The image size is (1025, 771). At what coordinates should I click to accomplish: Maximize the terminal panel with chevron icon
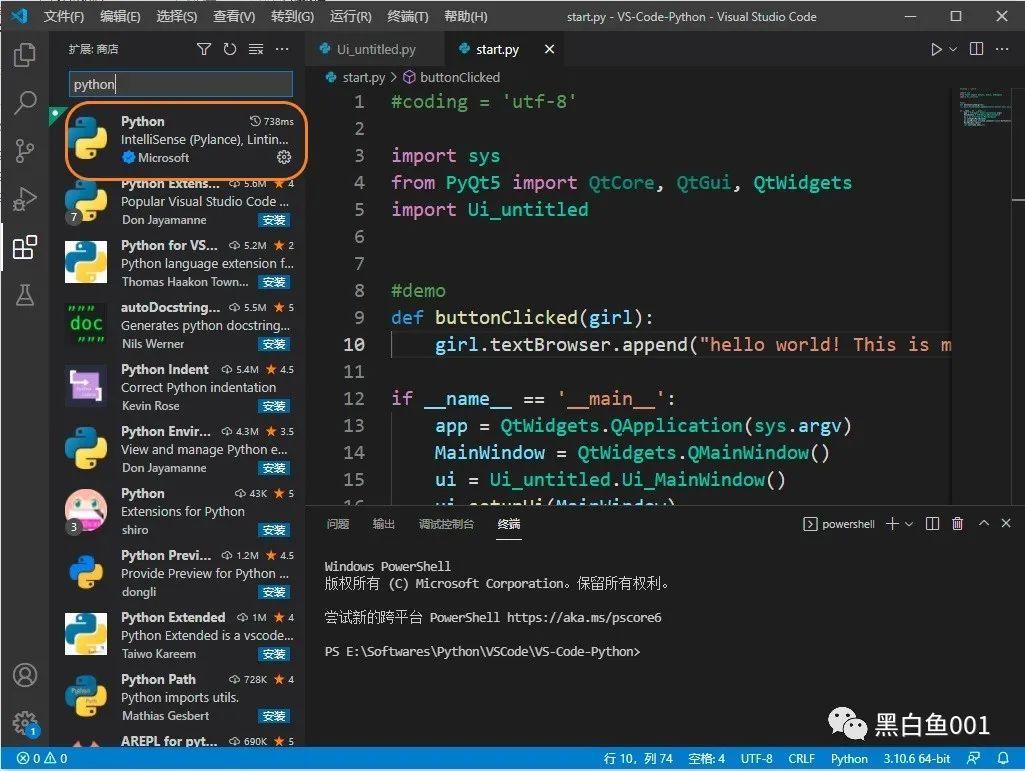point(983,523)
